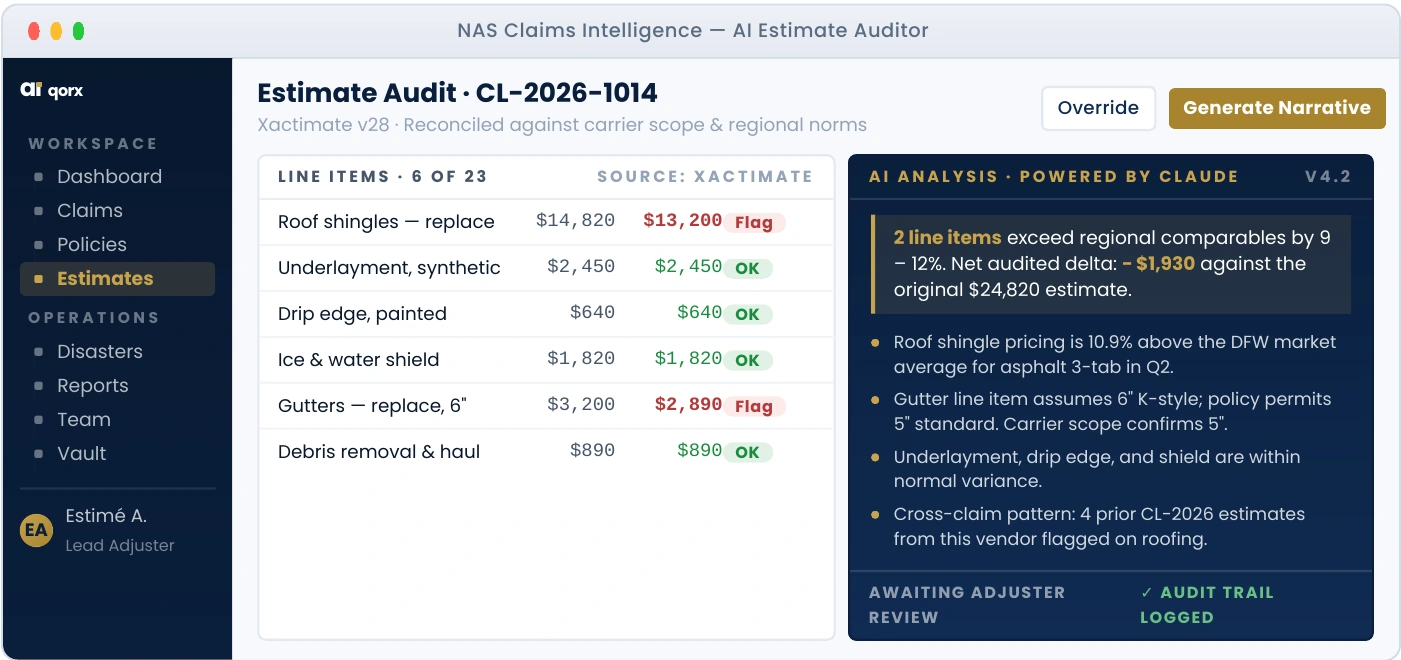
Task: Click the cross-claim pattern bullet
Action: click(x=1099, y=526)
